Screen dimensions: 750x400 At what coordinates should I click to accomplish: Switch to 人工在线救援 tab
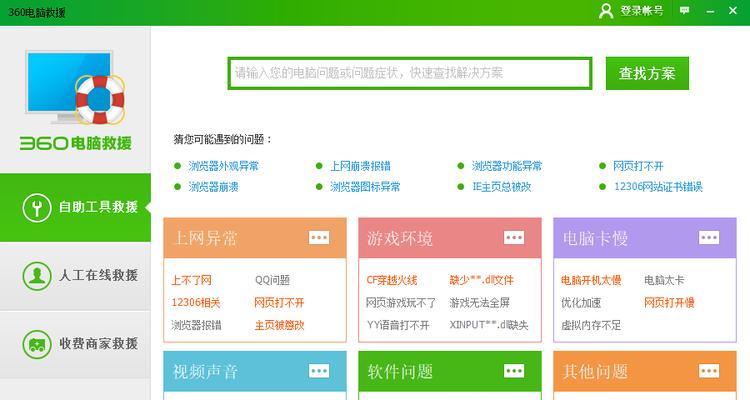tap(75, 276)
